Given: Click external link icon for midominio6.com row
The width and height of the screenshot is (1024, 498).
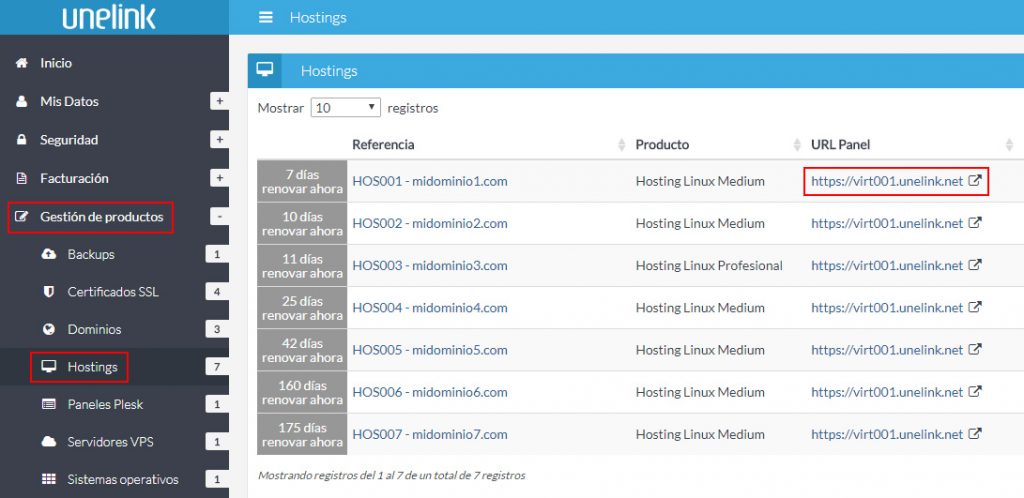Looking at the screenshot, I should 974,392.
